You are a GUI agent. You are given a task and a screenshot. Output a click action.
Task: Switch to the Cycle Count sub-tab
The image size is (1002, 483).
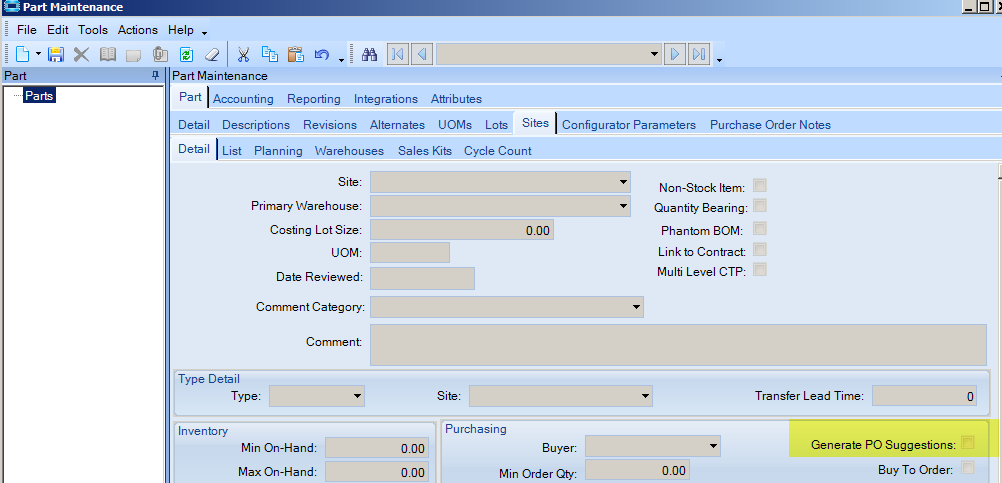pos(498,151)
